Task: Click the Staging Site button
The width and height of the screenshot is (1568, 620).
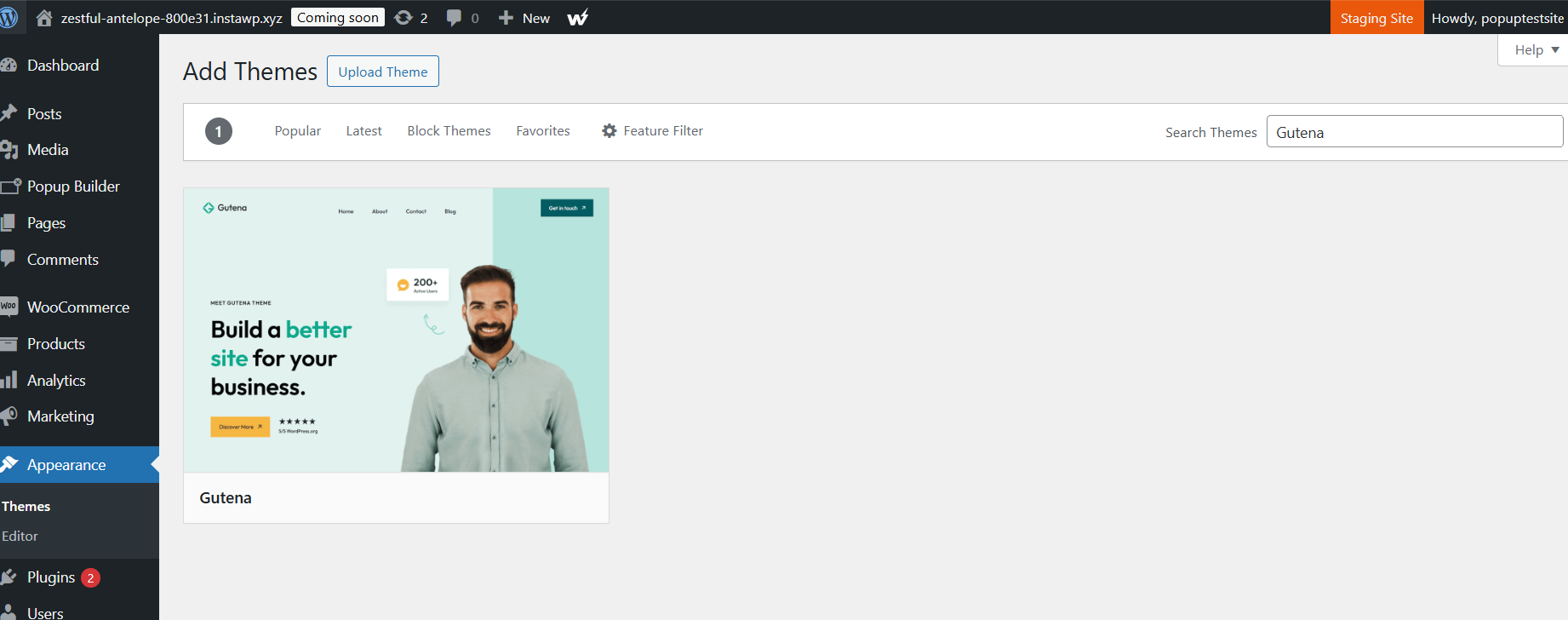Action: click(x=1376, y=18)
